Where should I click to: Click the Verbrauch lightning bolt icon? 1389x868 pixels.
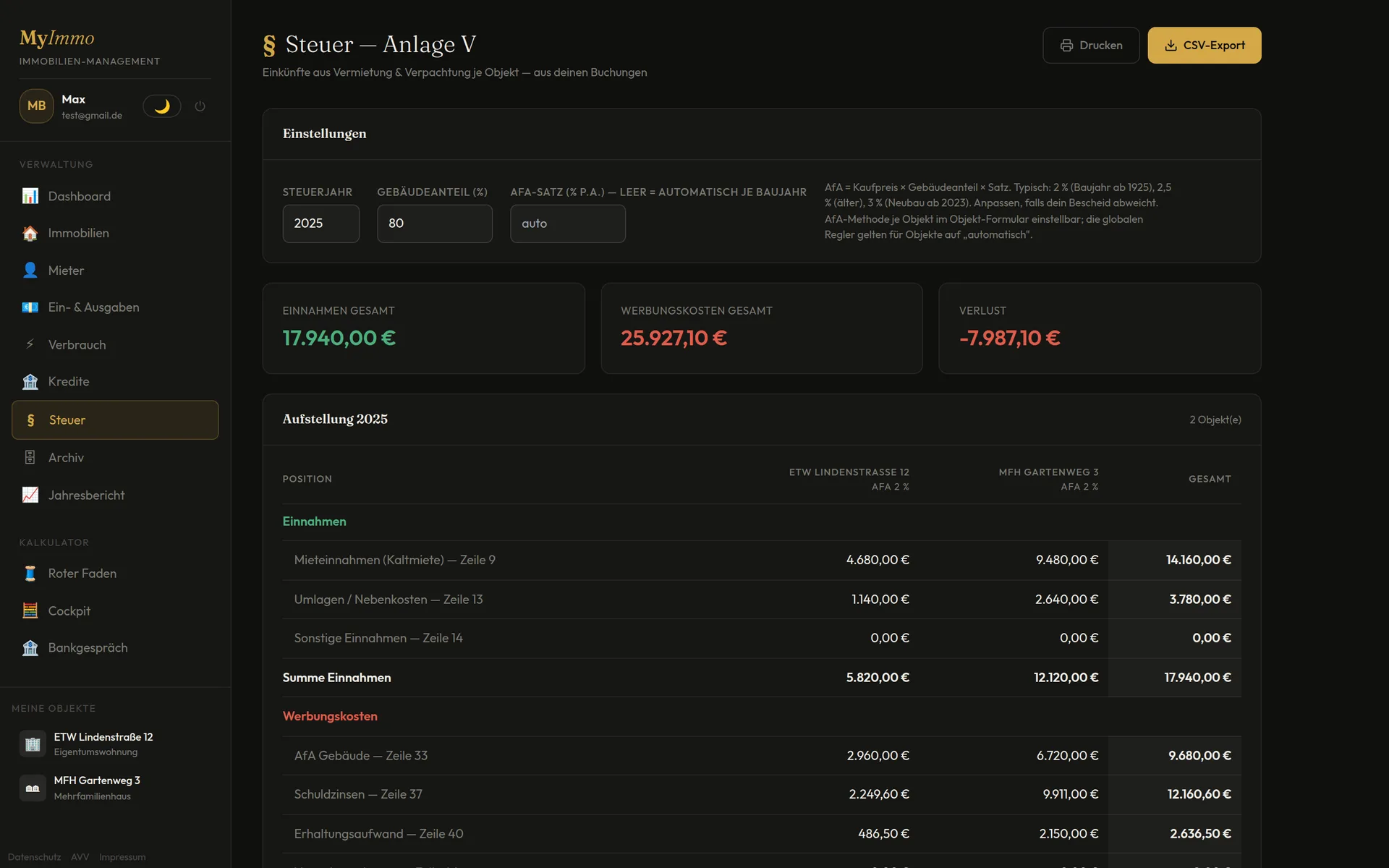tap(30, 344)
